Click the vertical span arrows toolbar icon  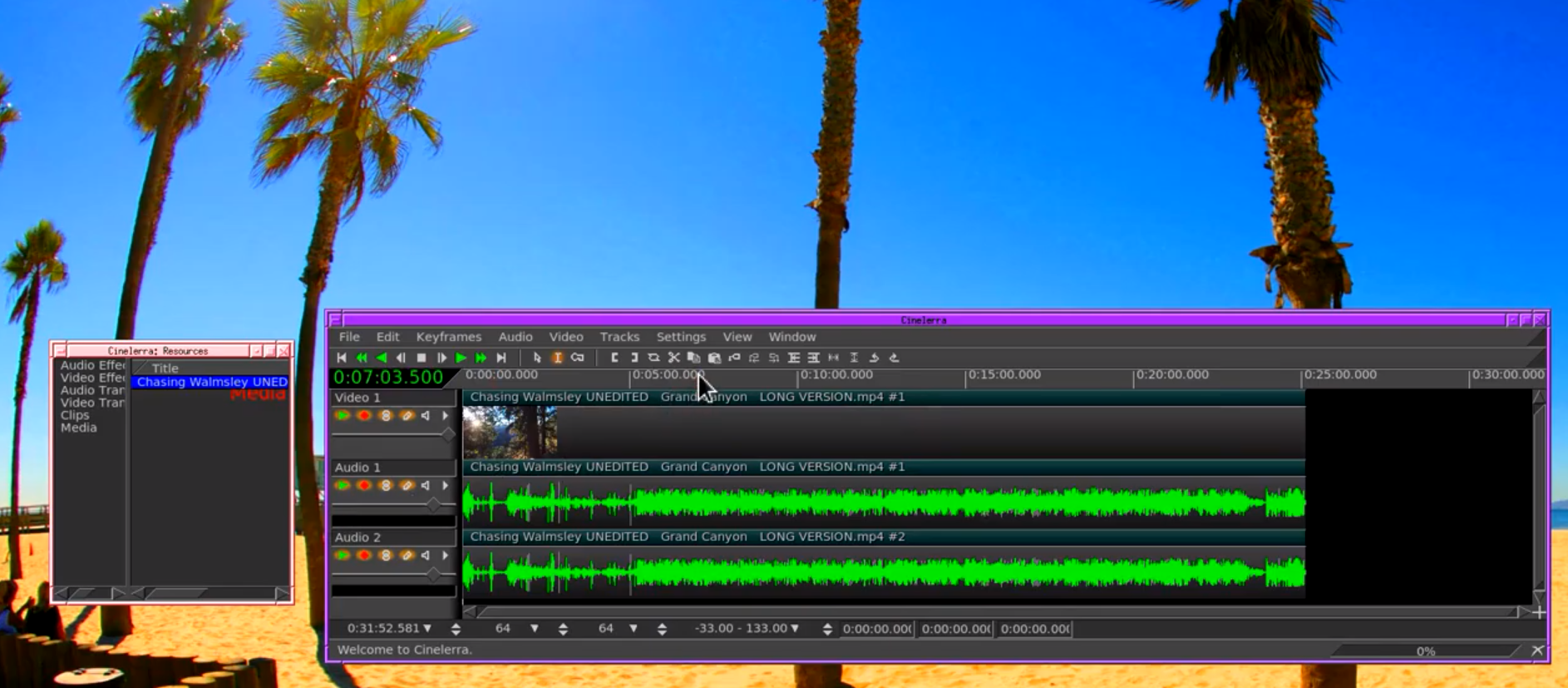[x=854, y=358]
